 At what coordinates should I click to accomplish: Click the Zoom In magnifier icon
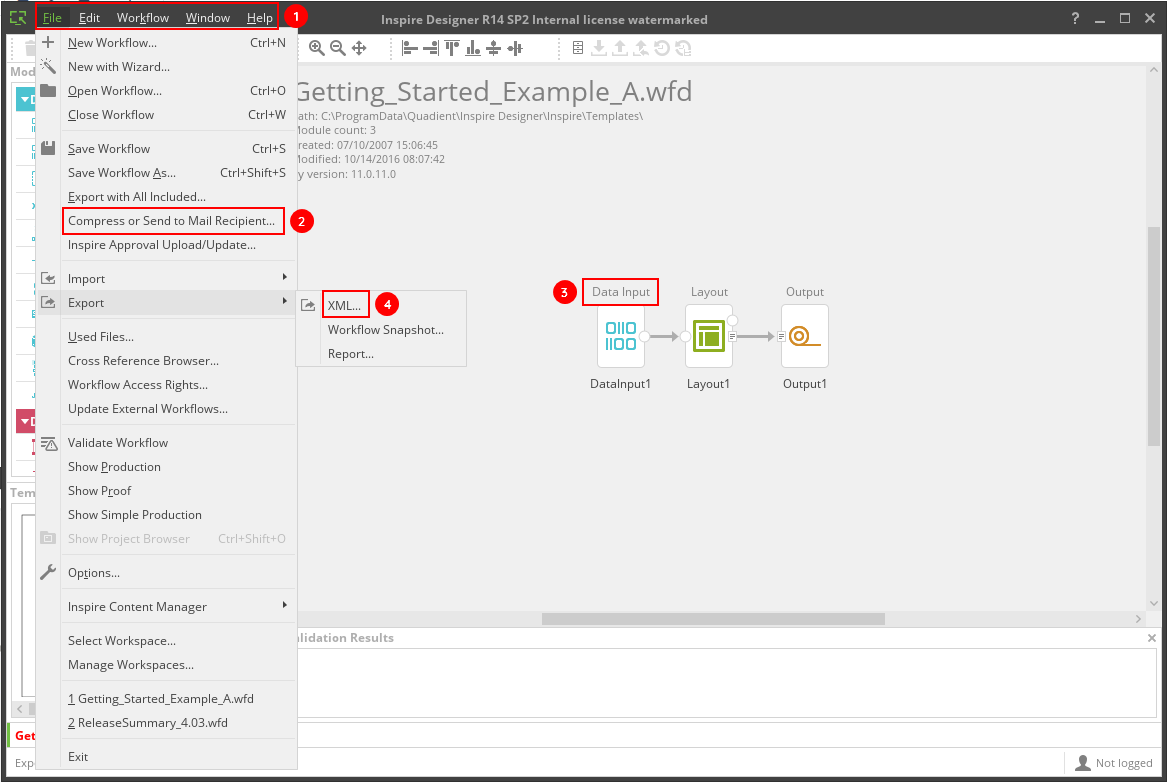[x=316, y=48]
